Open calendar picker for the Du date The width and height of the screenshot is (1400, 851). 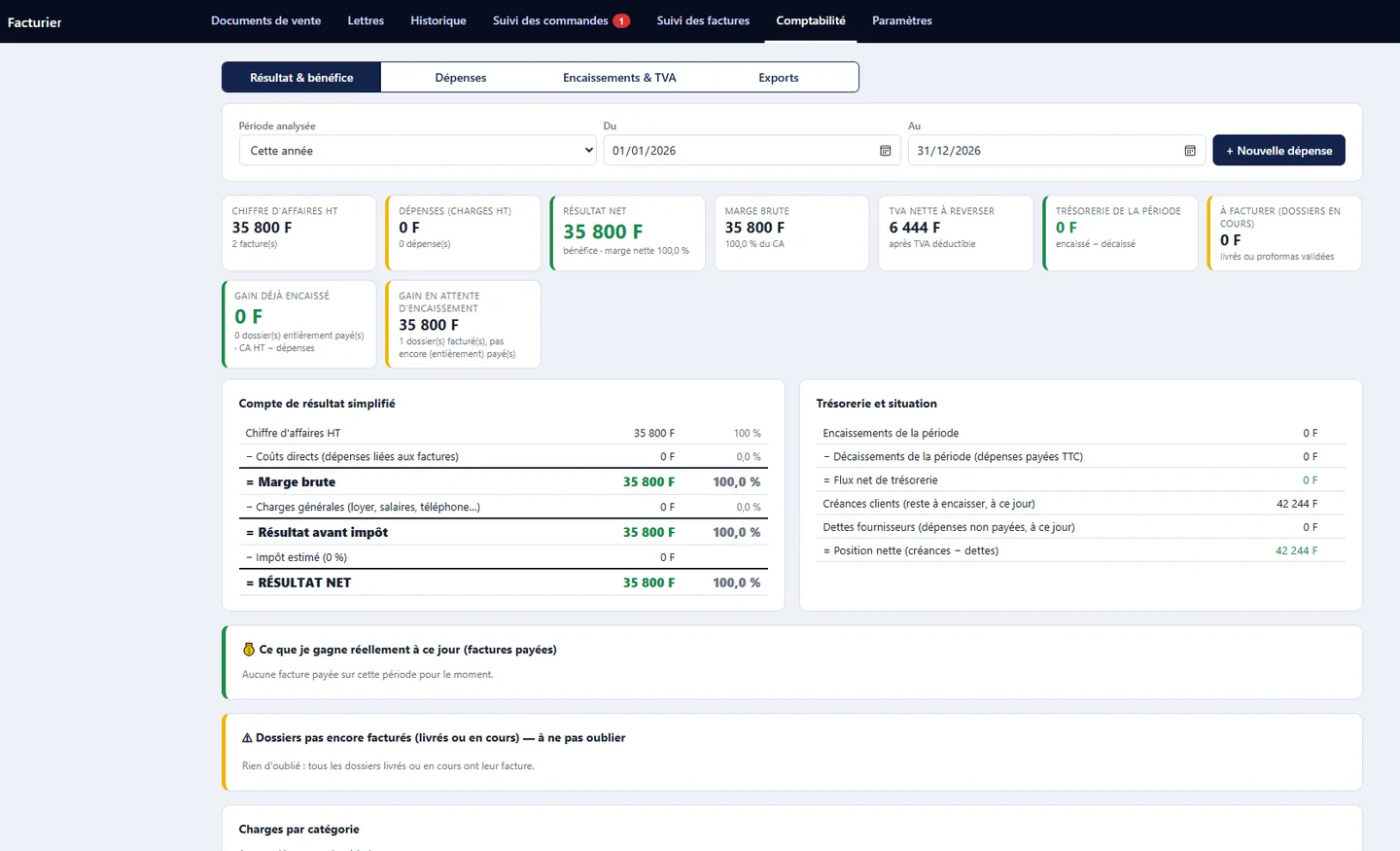[885, 151]
